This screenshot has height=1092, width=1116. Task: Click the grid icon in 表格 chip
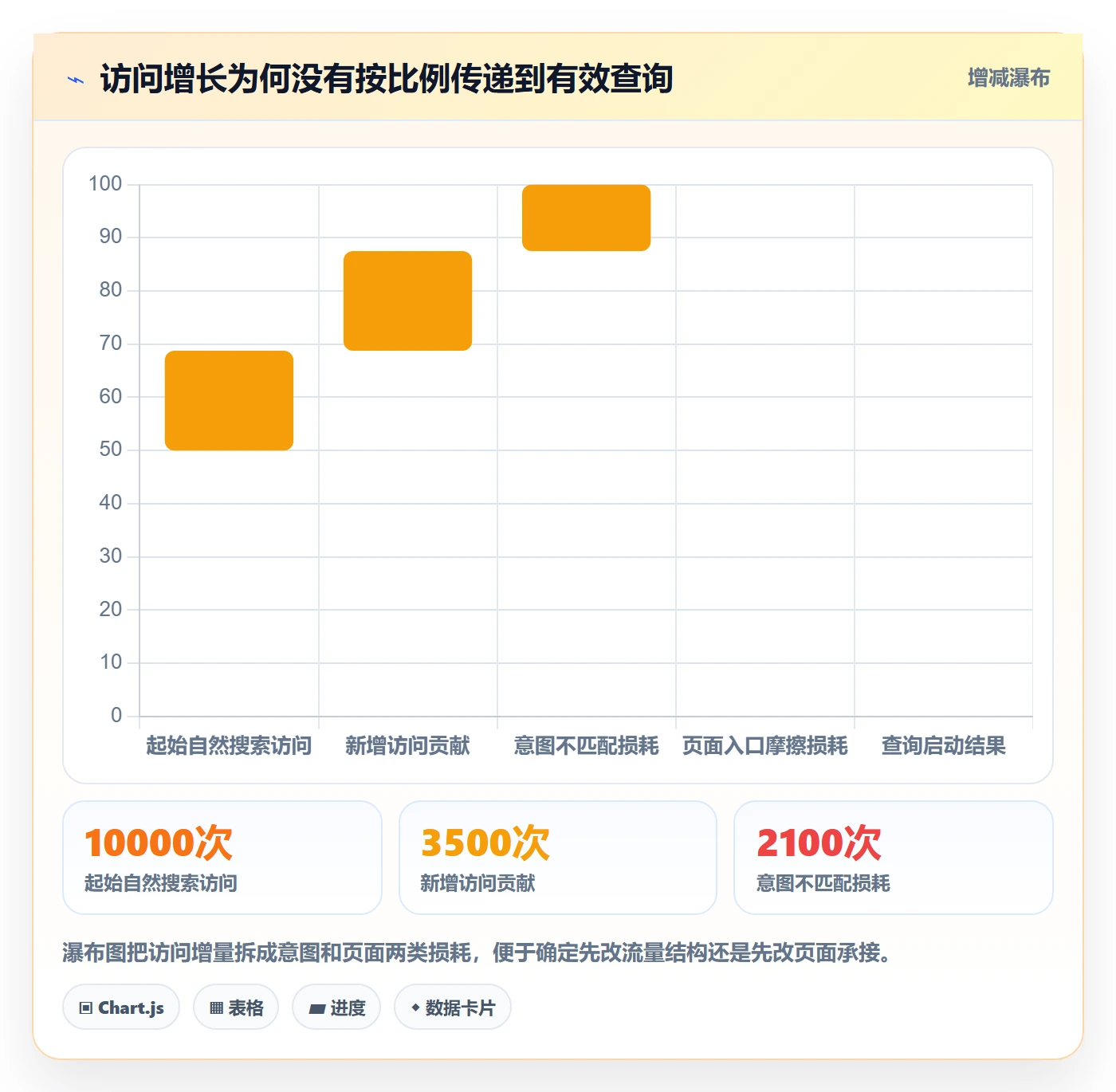click(216, 1008)
